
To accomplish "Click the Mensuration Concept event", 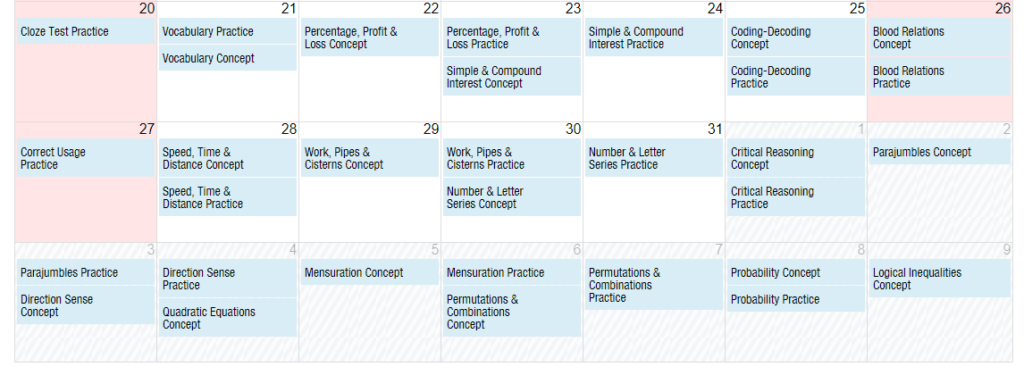I will [x=369, y=272].
